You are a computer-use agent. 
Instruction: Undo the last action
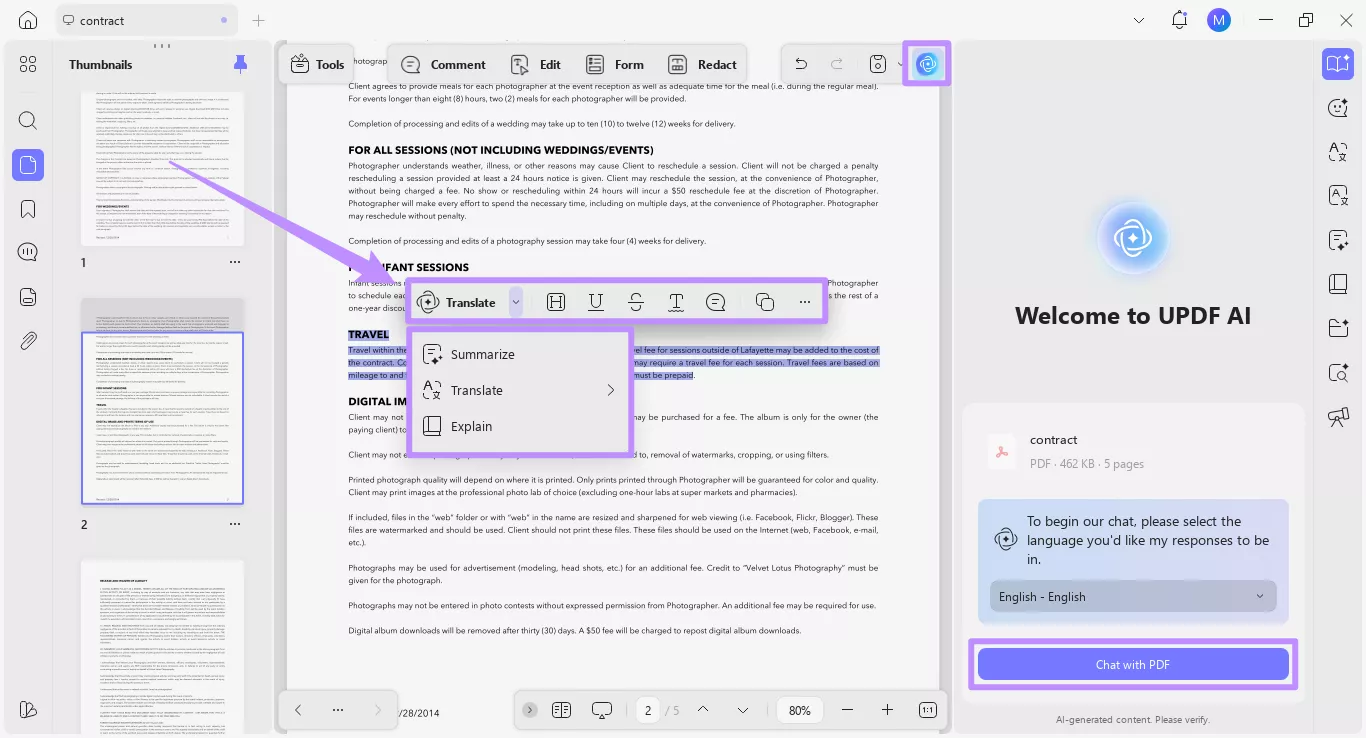coord(801,64)
